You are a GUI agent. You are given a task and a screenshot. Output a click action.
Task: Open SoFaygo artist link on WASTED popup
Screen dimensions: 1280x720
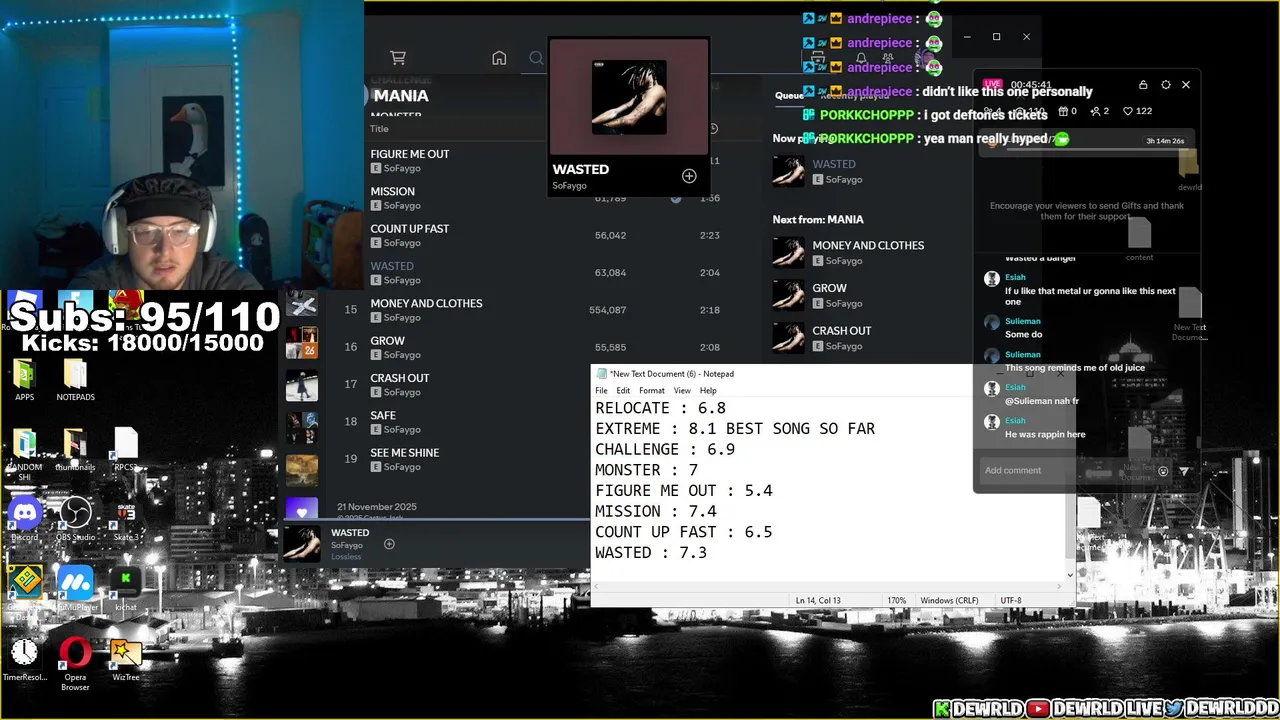[569, 186]
